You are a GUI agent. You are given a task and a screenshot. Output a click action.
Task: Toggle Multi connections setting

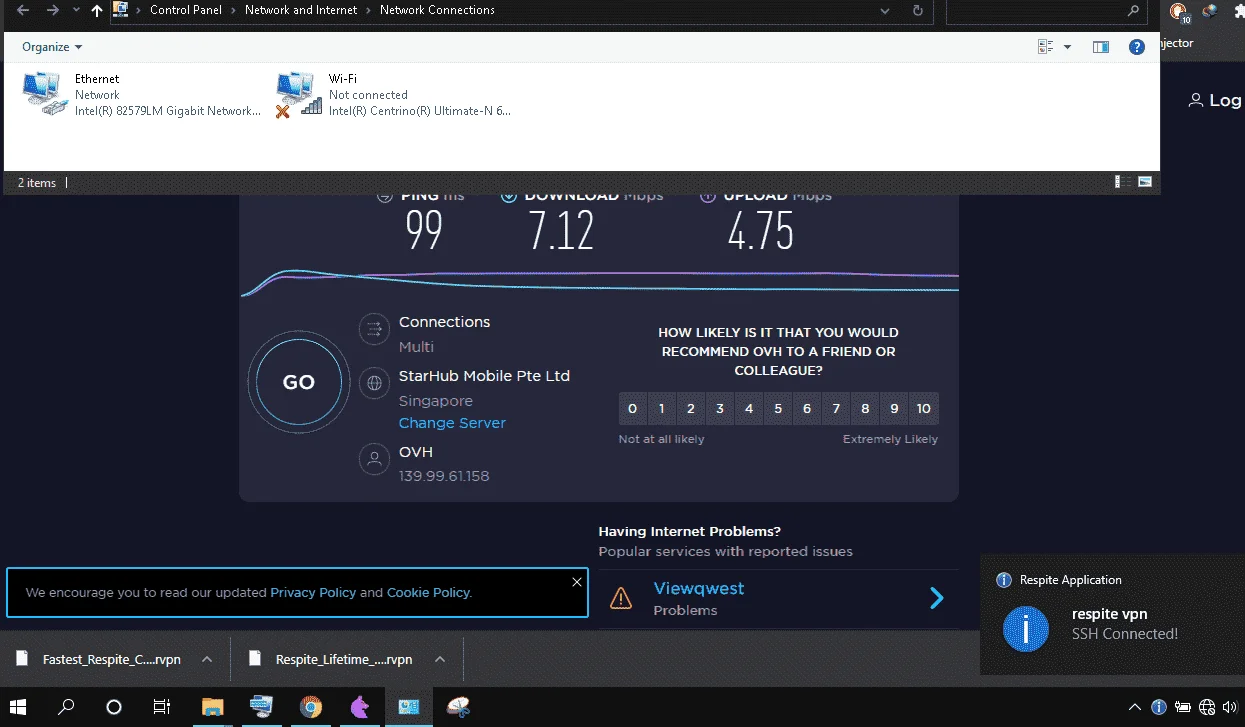point(416,347)
